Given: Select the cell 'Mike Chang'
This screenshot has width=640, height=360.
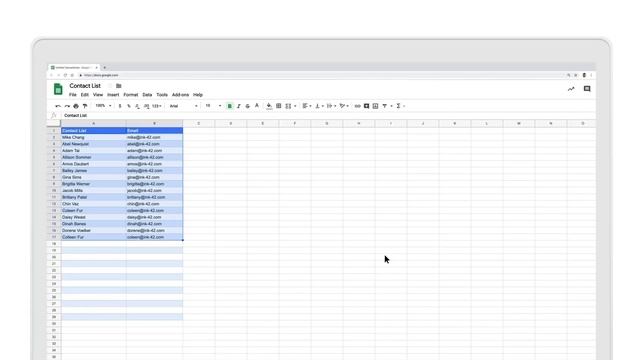Looking at the screenshot, I should point(93,137).
